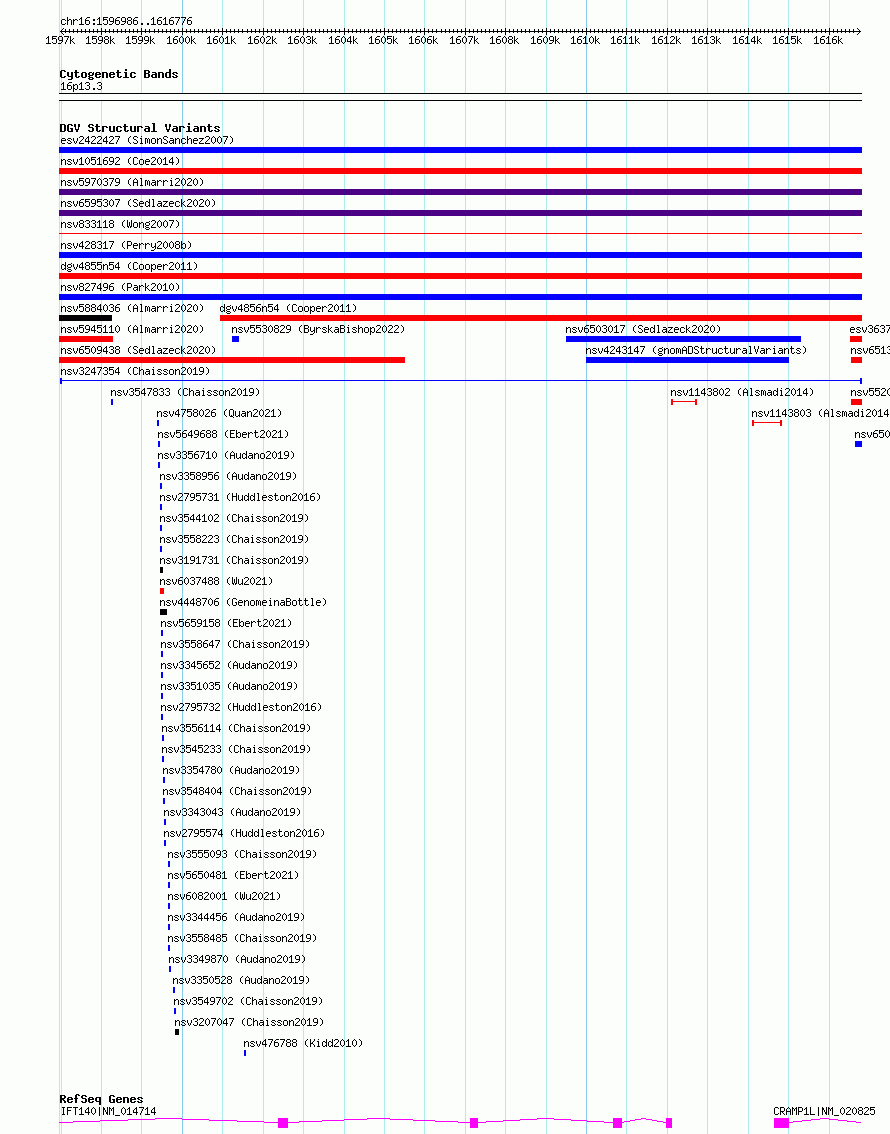Click nsv3350528 (Audano2019) label

point(241,979)
